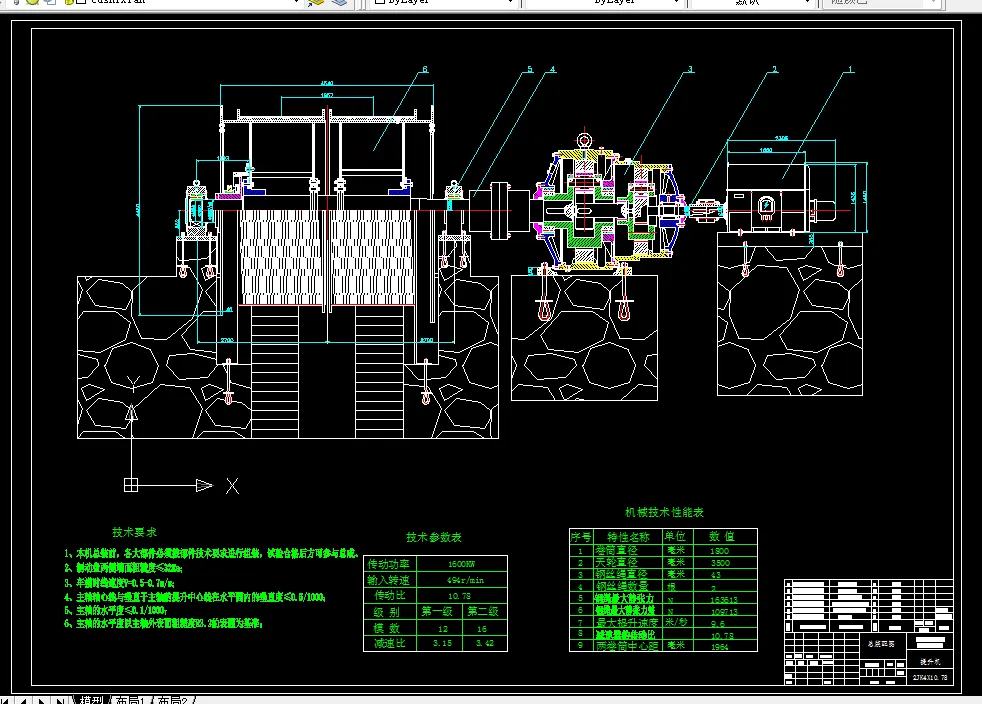Click the 1600KW value cell
The width and height of the screenshot is (982, 704).
[x=462, y=564]
